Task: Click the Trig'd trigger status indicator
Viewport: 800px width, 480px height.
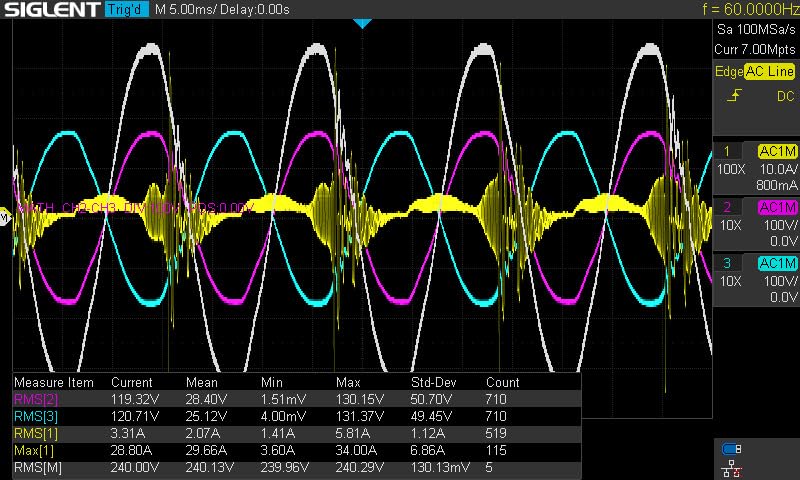Action: pyautogui.click(x=126, y=9)
